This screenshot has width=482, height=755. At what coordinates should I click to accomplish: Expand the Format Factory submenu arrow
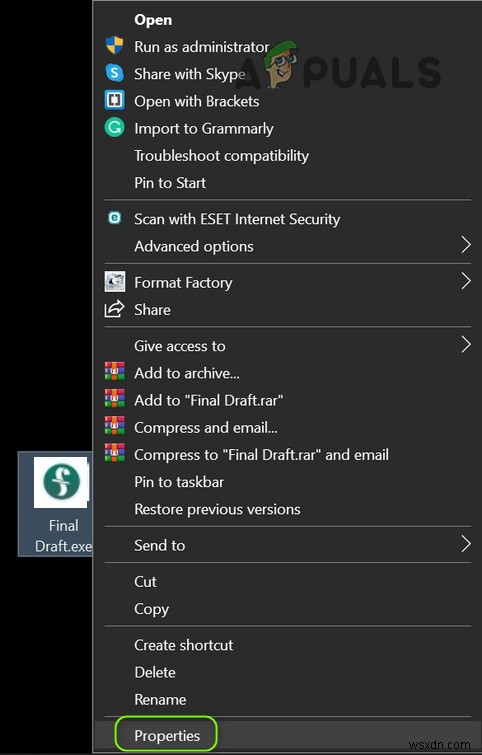465,281
